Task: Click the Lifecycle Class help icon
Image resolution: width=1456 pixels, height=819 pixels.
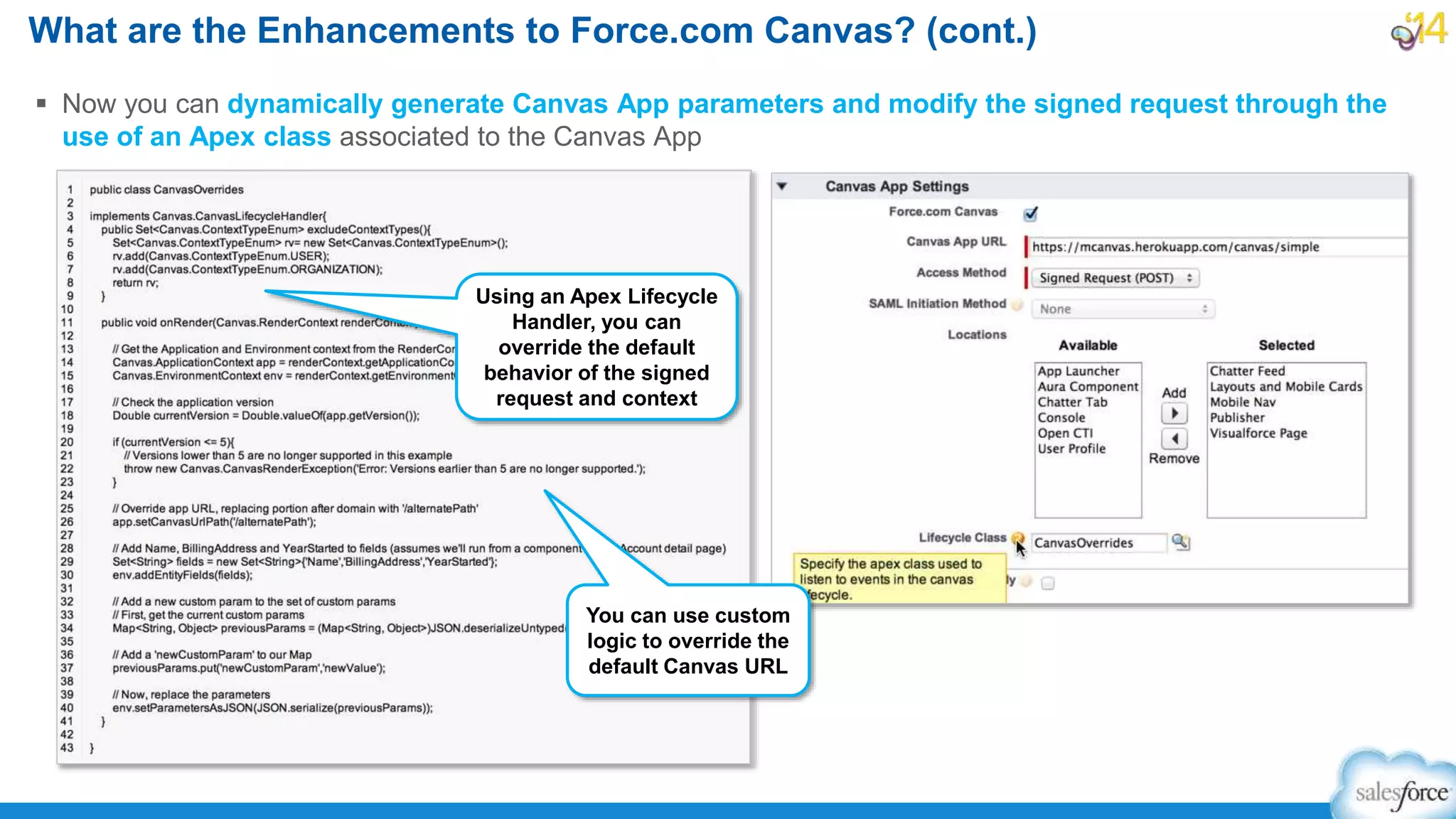Action: (1017, 538)
